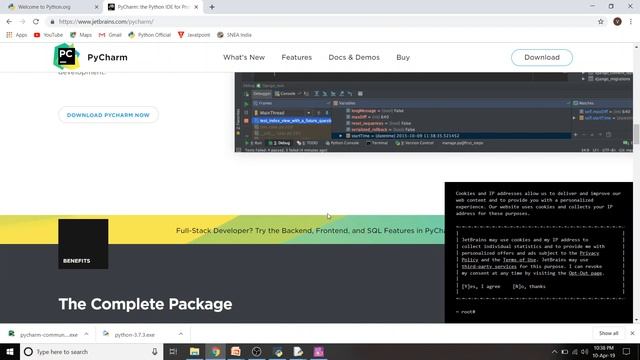Close the downloads bar

click(x=632, y=333)
